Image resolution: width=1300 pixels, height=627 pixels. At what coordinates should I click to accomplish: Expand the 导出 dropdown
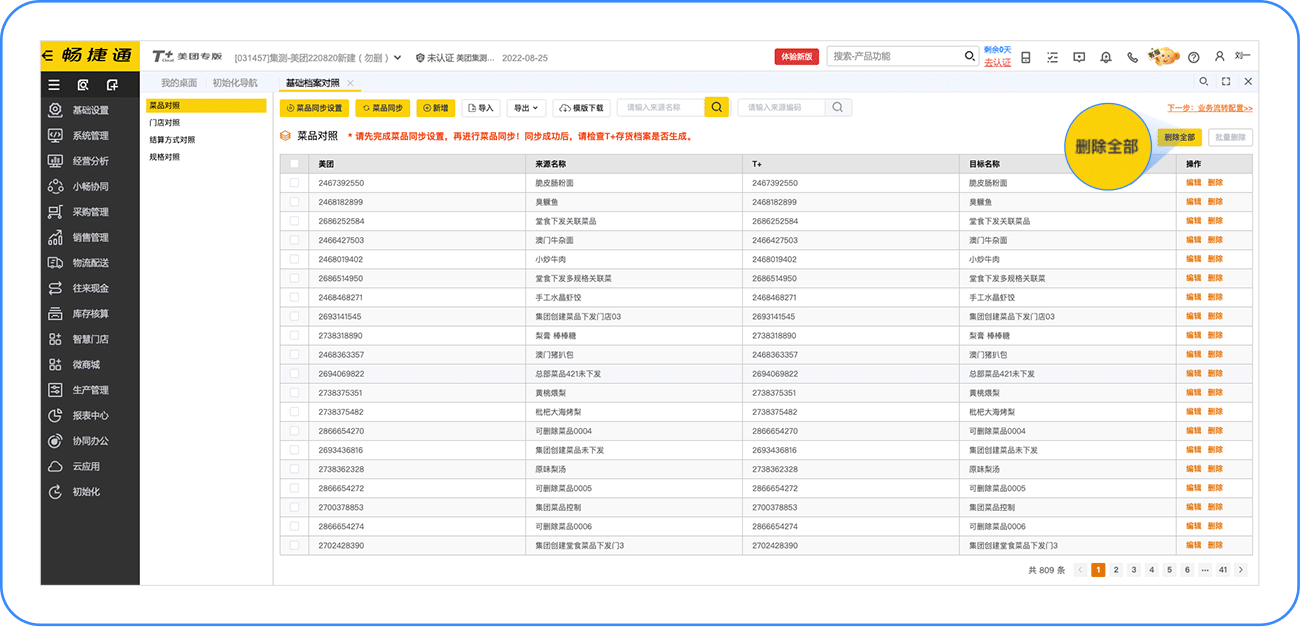point(525,108)
